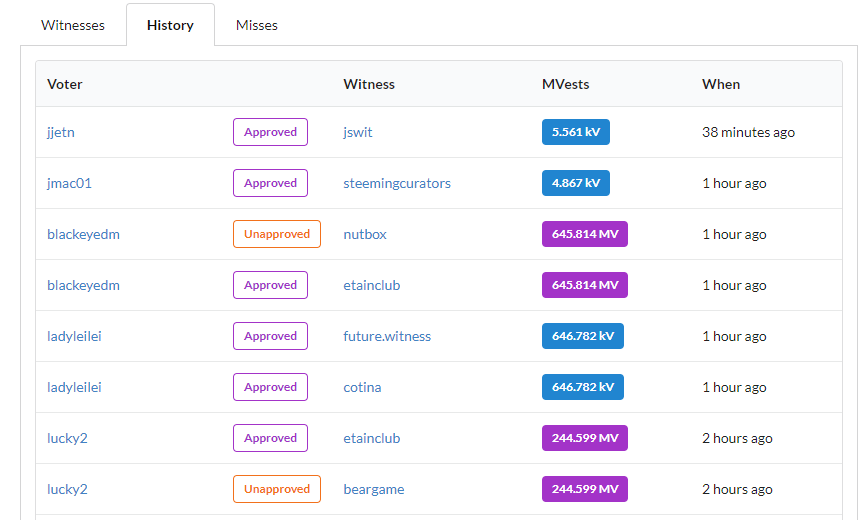Open voter jjetn profile link

pos(61,132)
